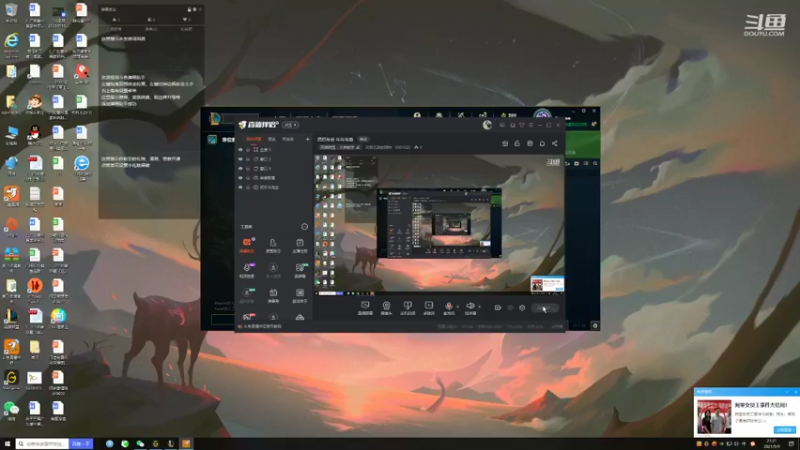This screenshot has height=450, width=800.
Task: Open the middle tool in toolbox second row
Action: point(273,270)
